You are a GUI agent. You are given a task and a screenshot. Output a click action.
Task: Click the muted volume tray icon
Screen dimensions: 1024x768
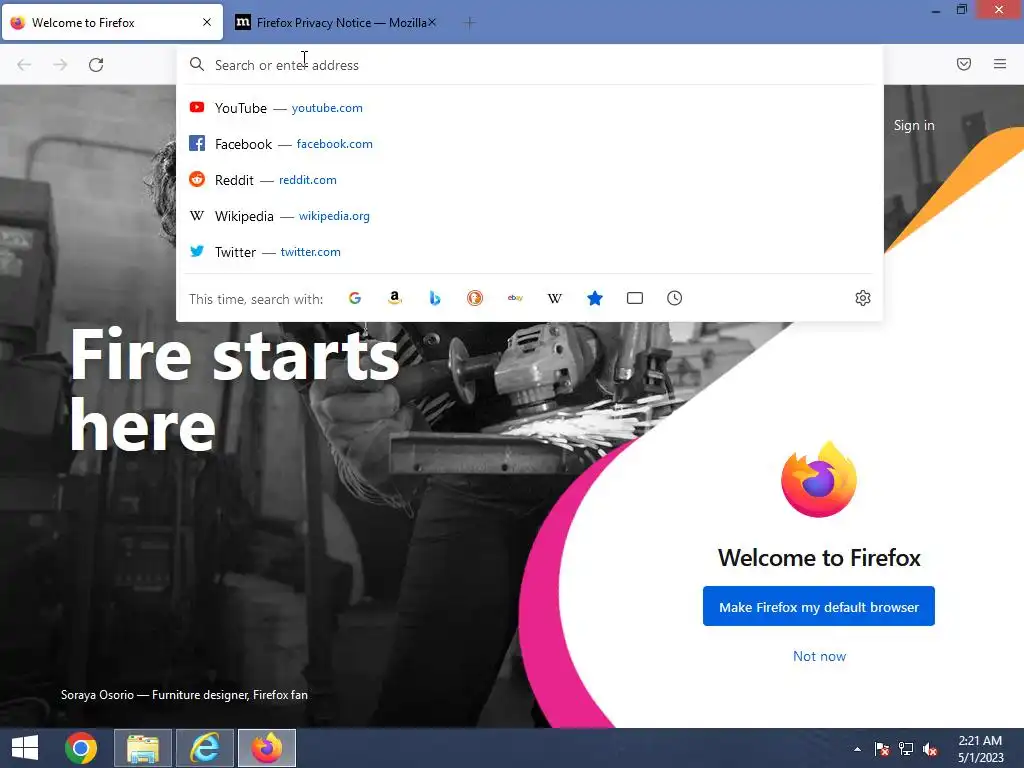pos(930,749)
